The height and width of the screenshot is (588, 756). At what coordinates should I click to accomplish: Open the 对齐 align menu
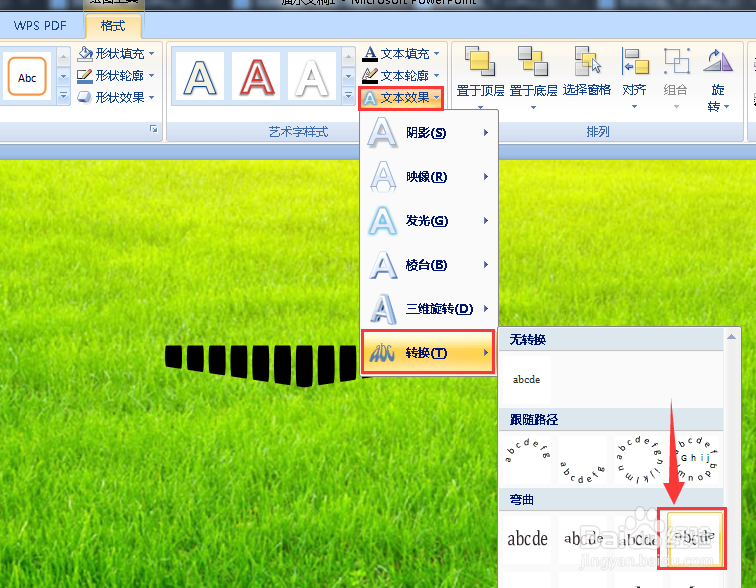coord(634,77)
